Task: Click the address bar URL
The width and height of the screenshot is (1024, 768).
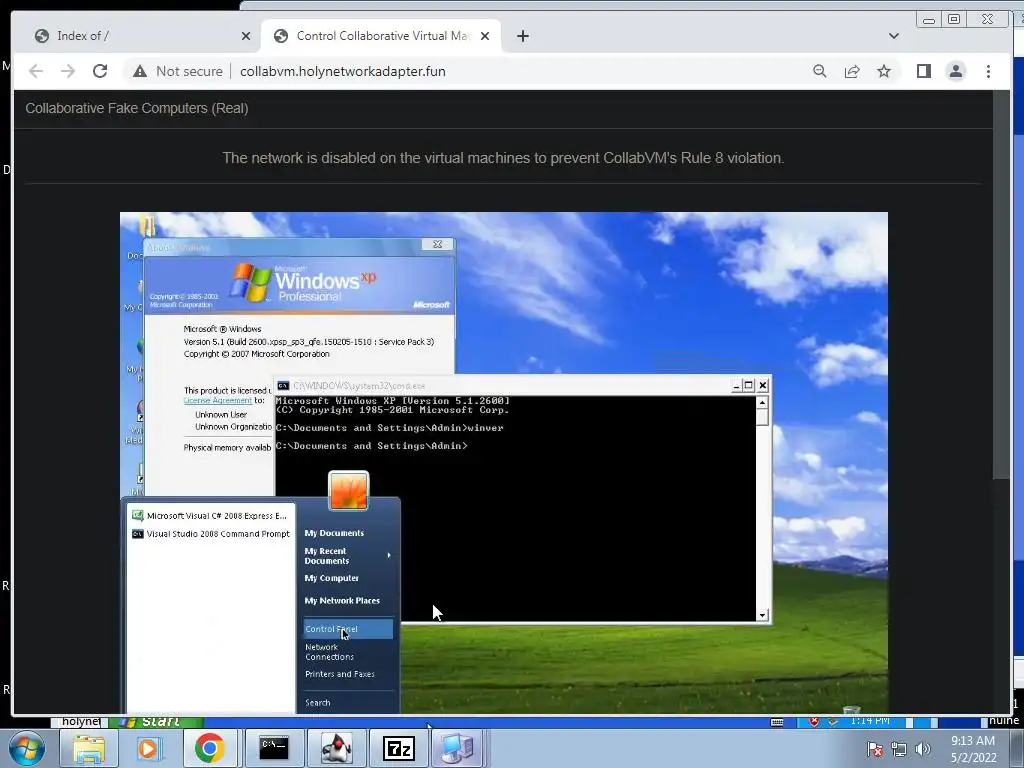Action: coord(343,71)
